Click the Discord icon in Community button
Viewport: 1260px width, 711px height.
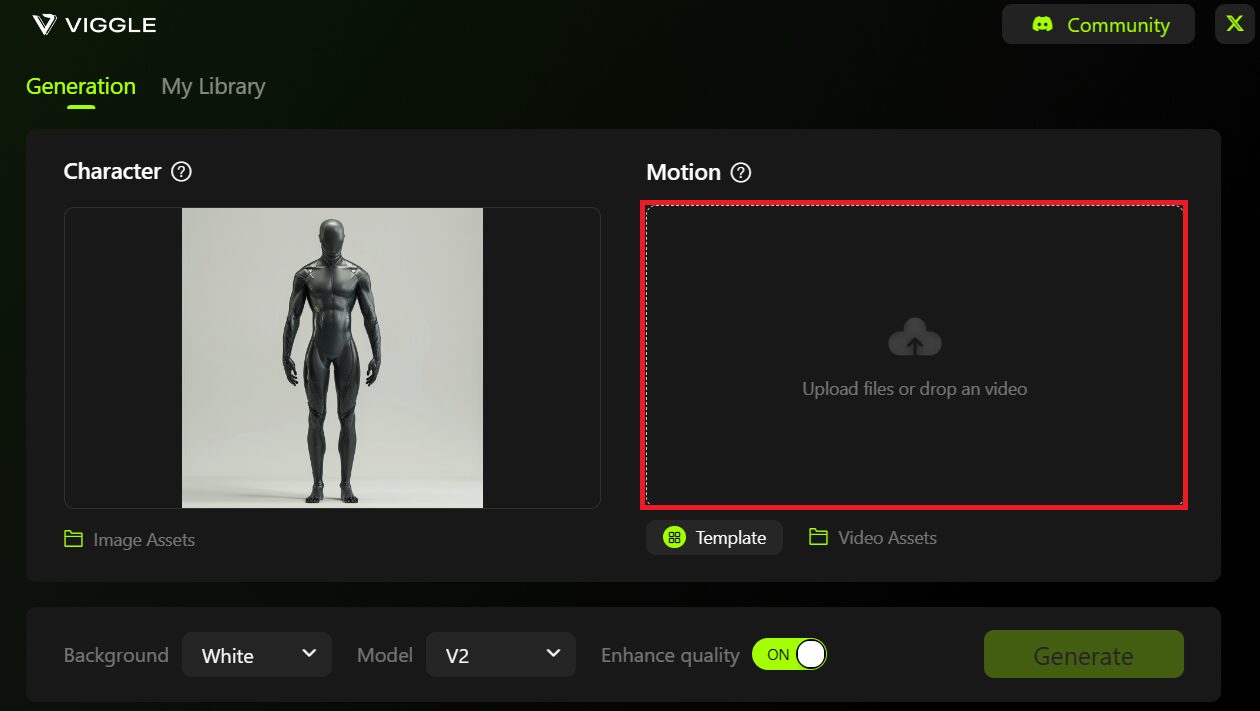click(x=1042, y=25)
